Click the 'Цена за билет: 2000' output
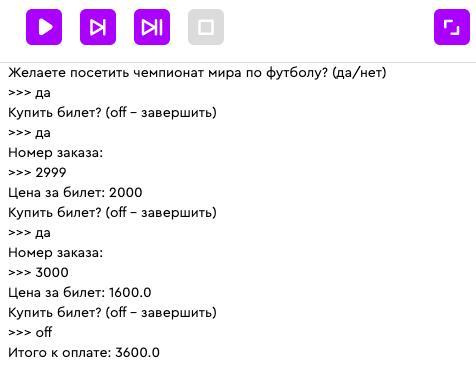476x369 pixels. [x=75, y=192]
